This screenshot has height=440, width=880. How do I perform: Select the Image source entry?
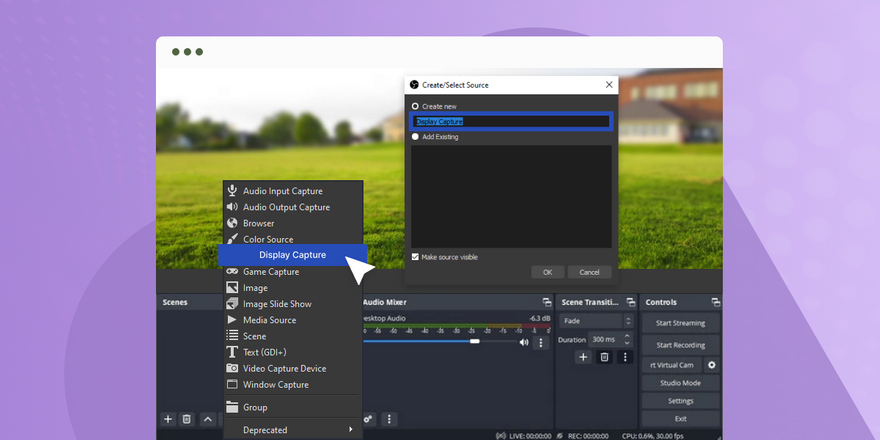tap(292, 288)
